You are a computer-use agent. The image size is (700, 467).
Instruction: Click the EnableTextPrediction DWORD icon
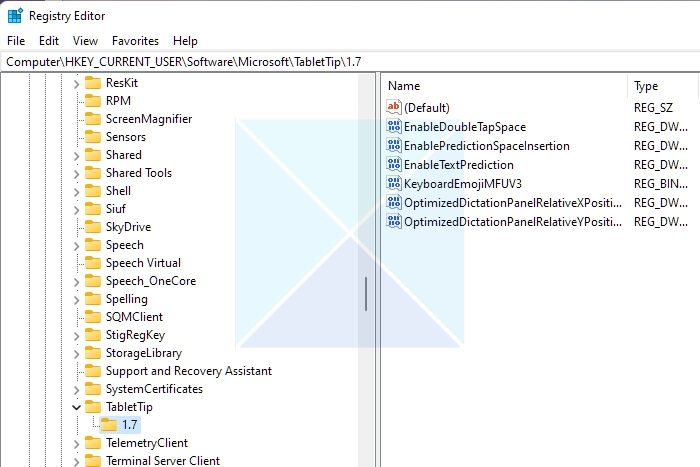point(394,164)
